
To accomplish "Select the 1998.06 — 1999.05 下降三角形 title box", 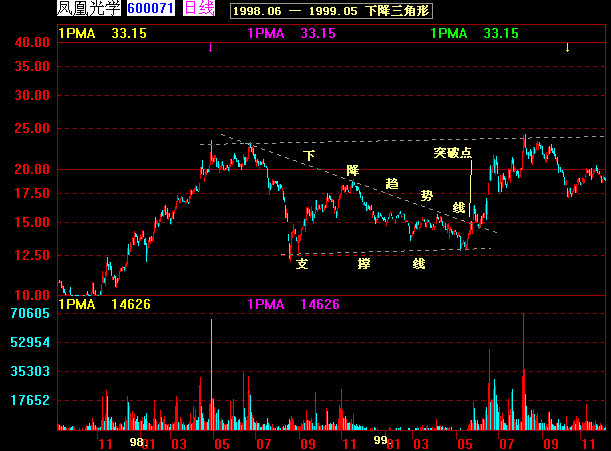I will (331, 11).
